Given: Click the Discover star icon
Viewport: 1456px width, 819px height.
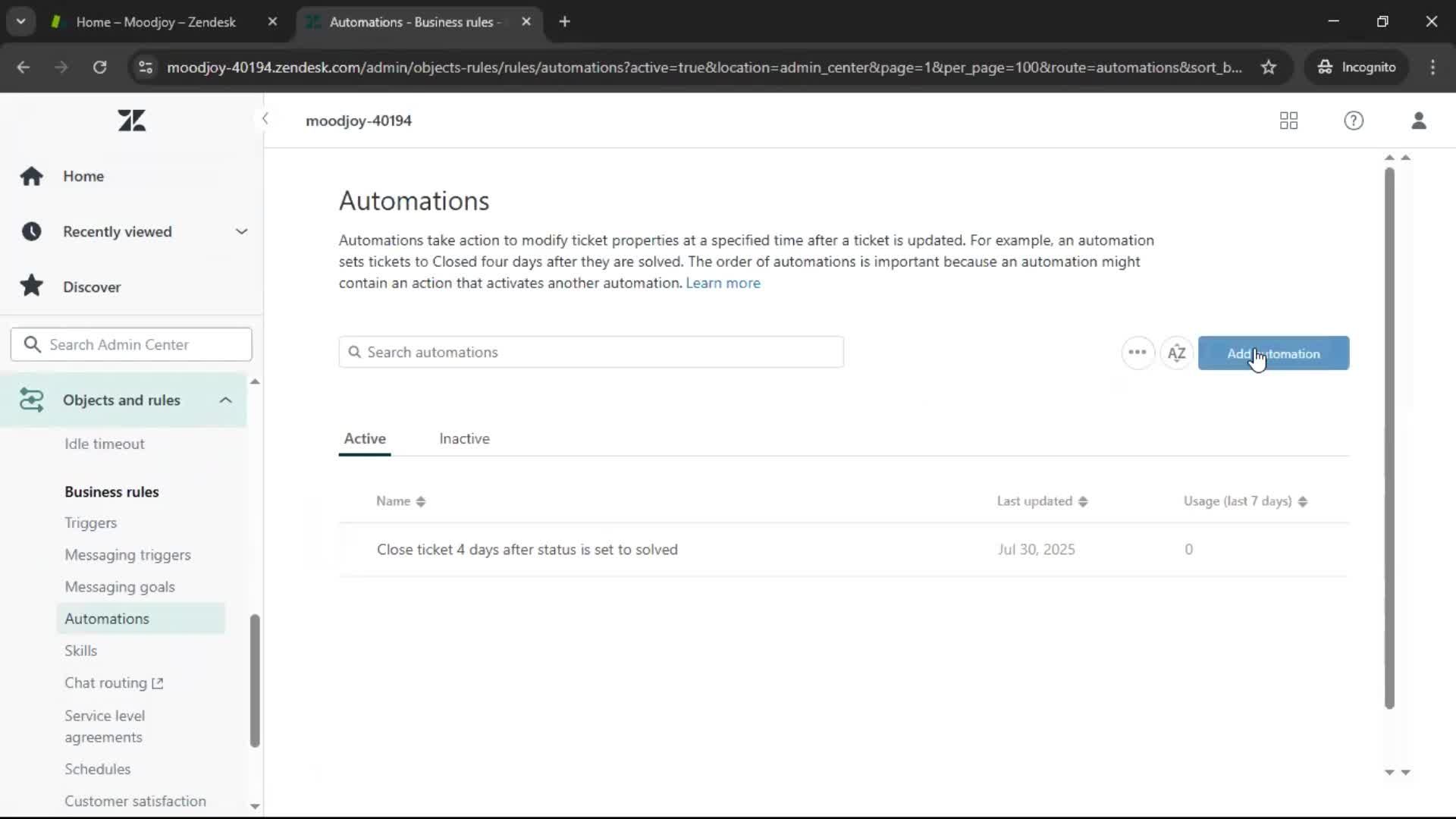Looking at the screenshot, I should tap(31, 286).
